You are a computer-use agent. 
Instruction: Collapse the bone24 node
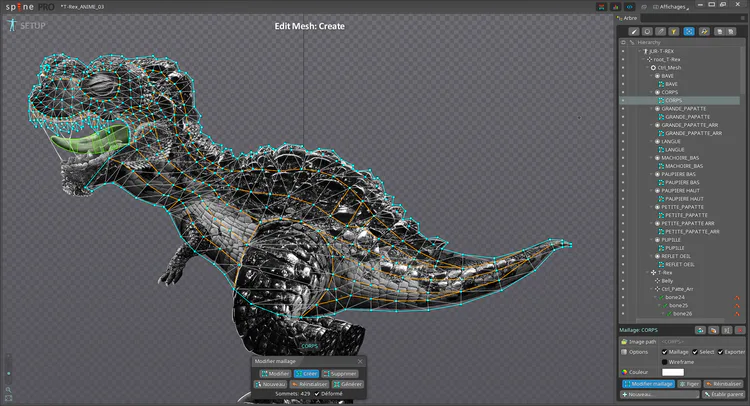(656, 297)
